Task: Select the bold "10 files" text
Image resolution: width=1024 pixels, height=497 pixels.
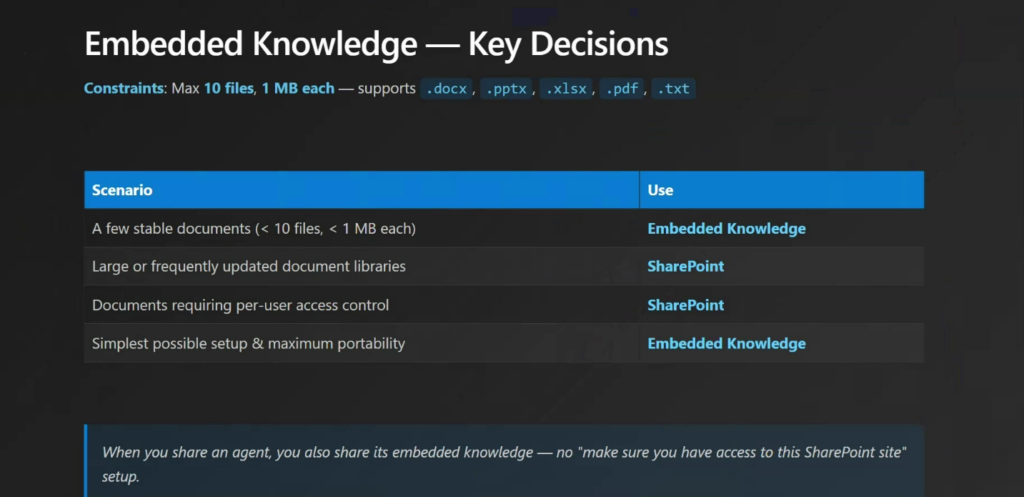Action: (x=229, y=89)
